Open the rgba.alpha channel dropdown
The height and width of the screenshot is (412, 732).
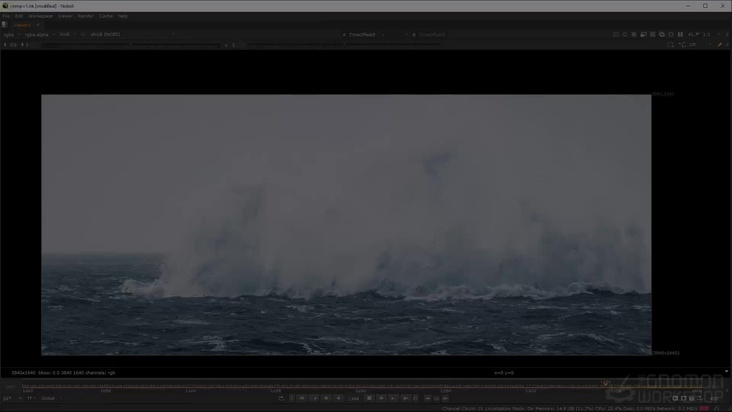pyautogui.click(x=38, y=34)
